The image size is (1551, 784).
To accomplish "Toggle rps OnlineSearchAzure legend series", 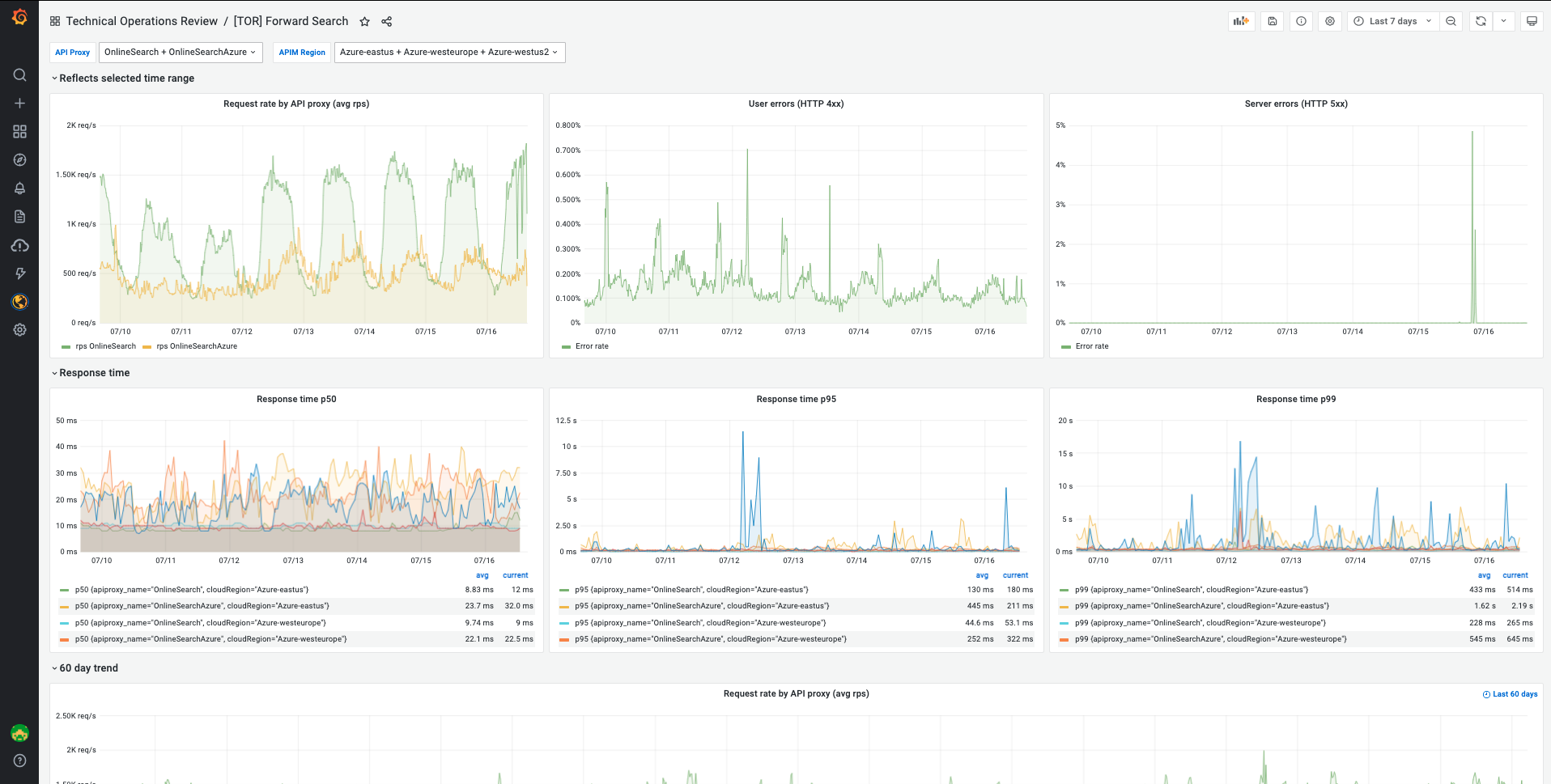I will tap(197, 346).
